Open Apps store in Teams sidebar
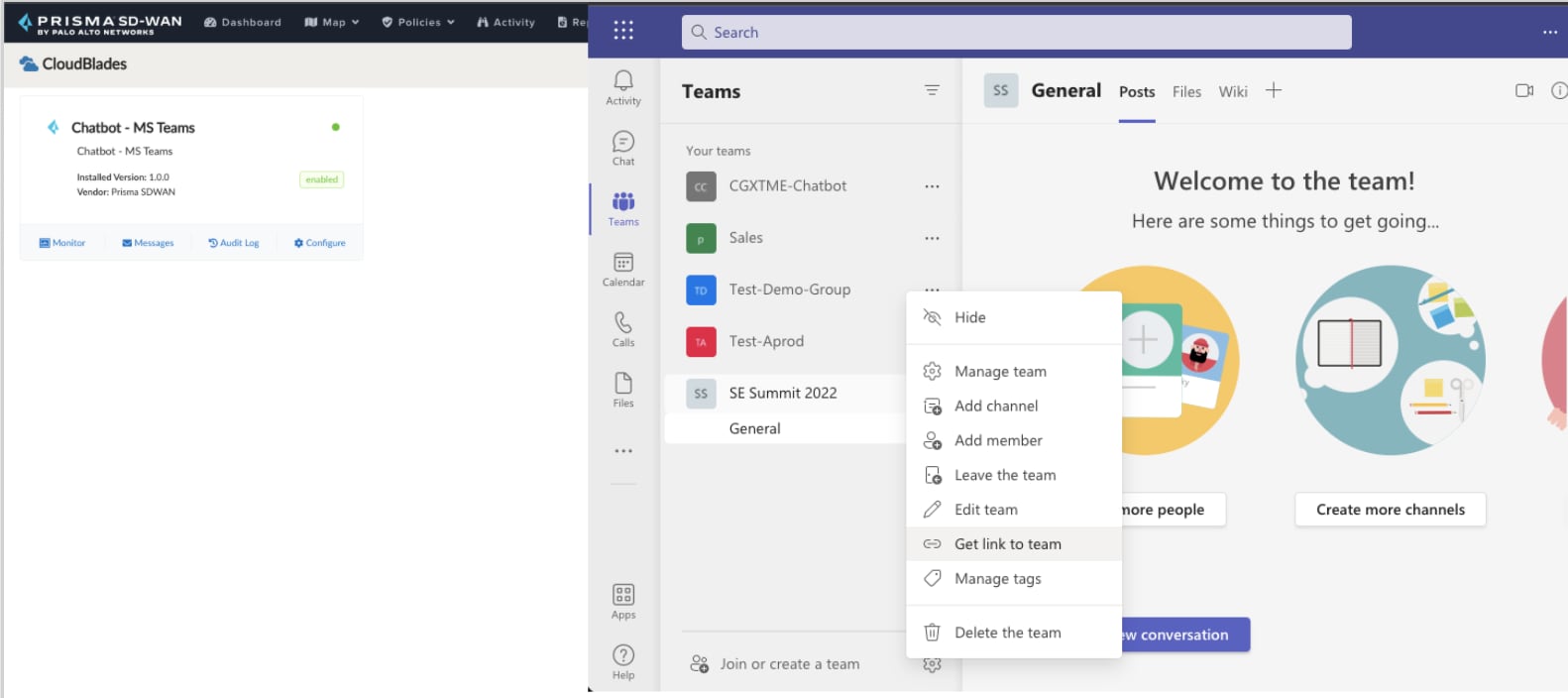1568x698 pixels. point(623,602)
